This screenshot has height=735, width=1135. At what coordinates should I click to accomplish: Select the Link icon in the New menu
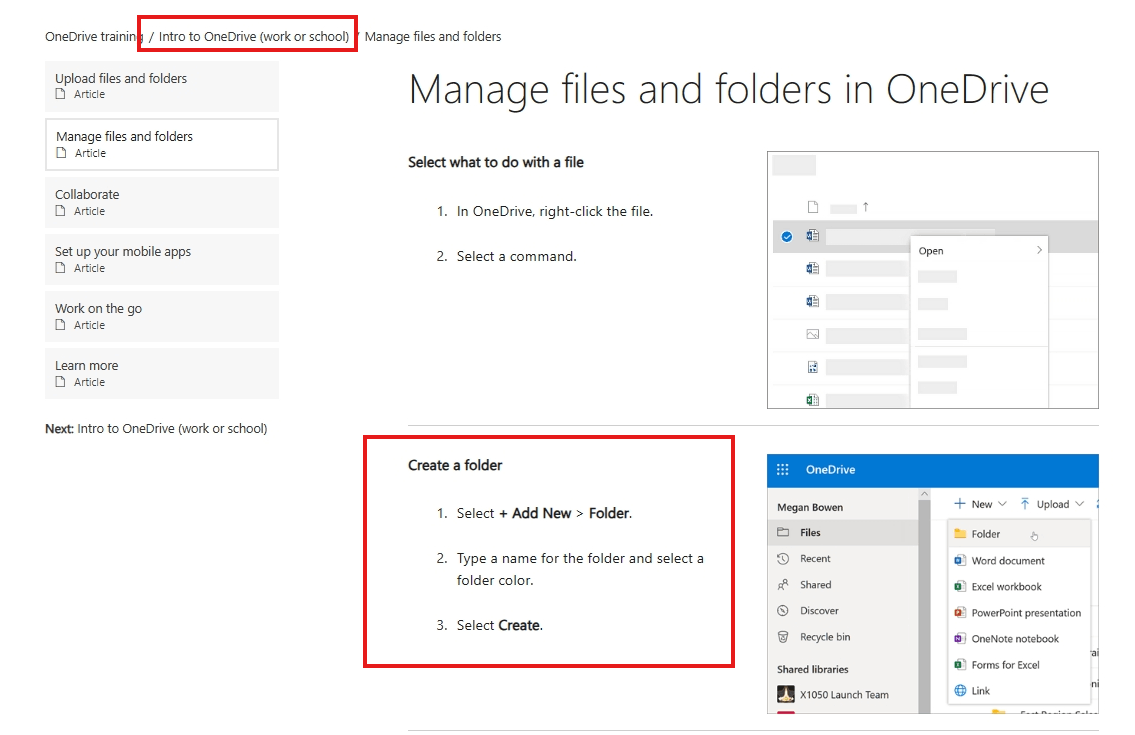pyautogui.click(x=960, y=690)
